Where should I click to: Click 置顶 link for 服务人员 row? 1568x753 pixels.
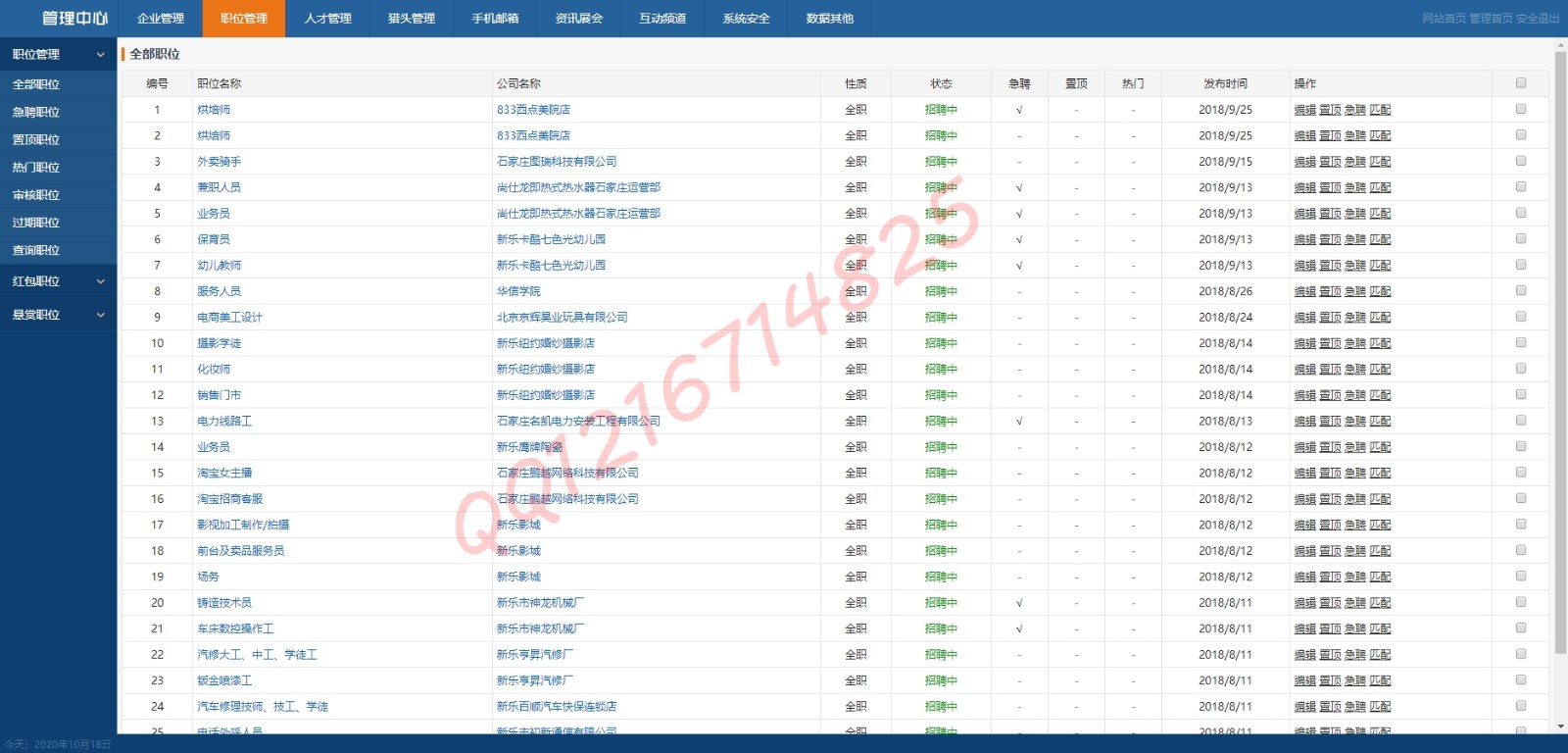pos(1330,291)
